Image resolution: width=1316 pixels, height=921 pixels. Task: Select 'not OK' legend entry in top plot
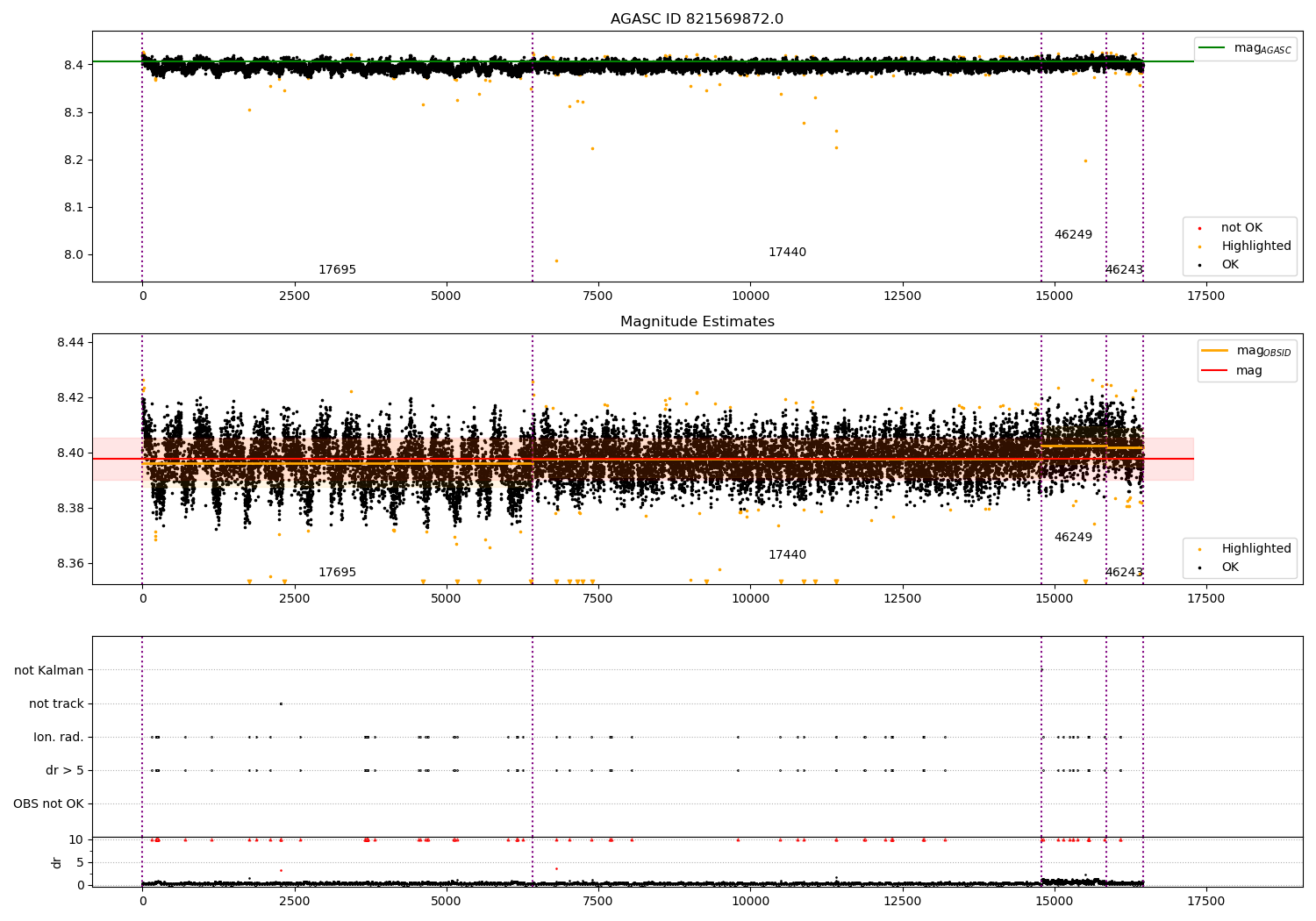[1241, 227]
